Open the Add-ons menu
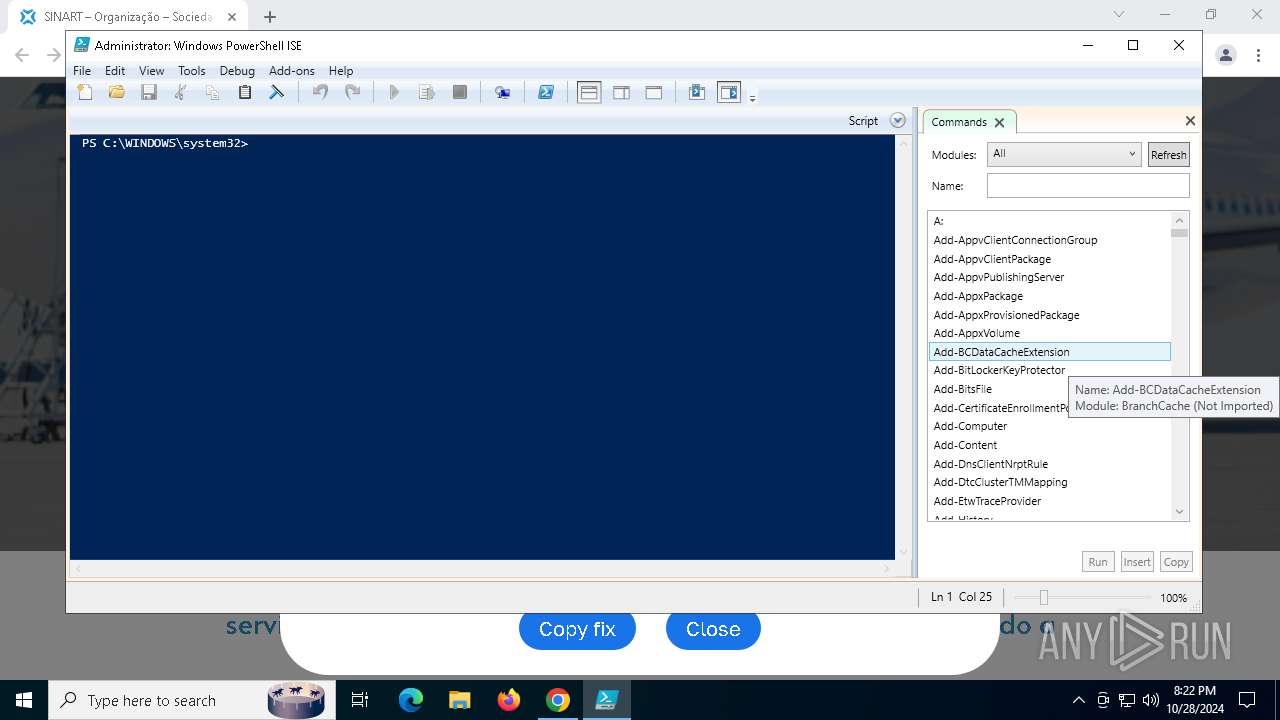Image resolution: width=1280 pixels, height=720 pixels. point(292,71)
